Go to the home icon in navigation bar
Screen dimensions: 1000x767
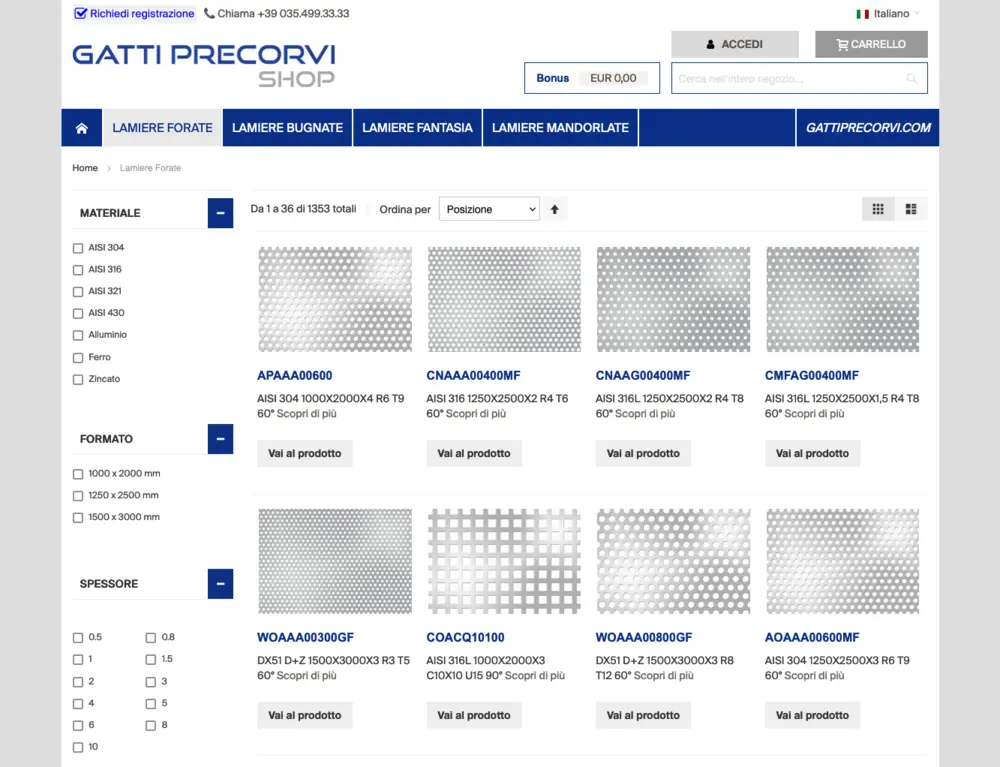pyautogui.click(x=82, y=128)
